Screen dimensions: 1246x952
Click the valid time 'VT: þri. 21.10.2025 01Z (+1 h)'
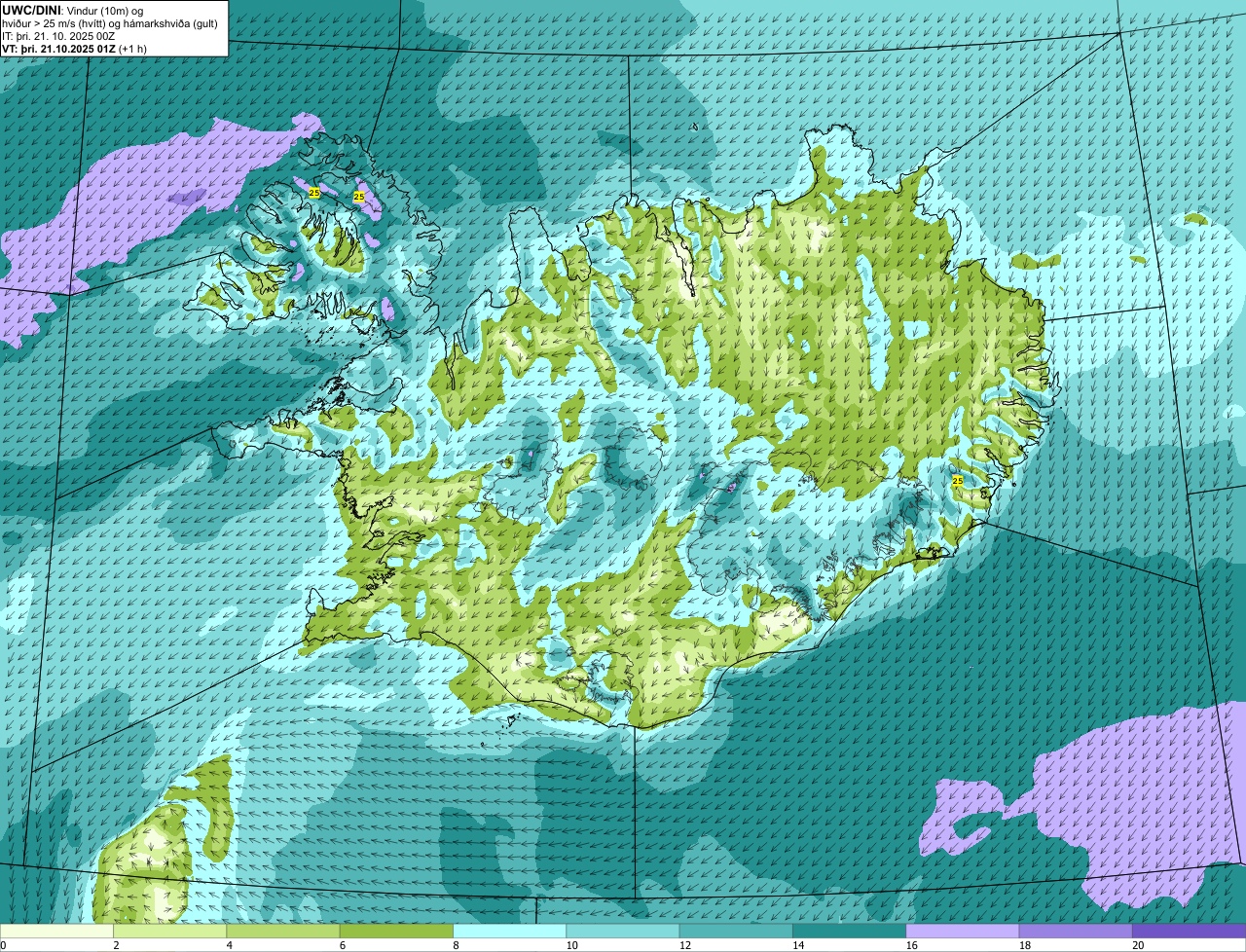[75, 49]
